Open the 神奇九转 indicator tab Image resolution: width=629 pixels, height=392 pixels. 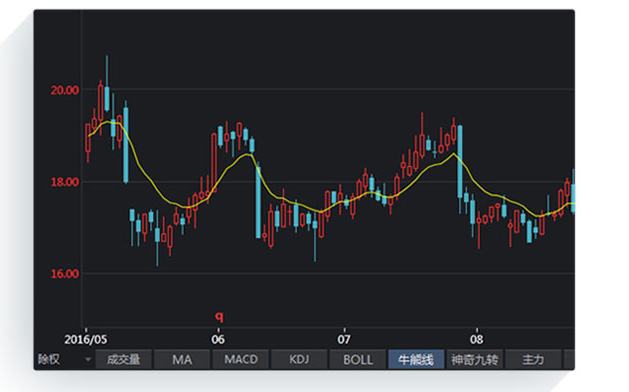point(475,360)
